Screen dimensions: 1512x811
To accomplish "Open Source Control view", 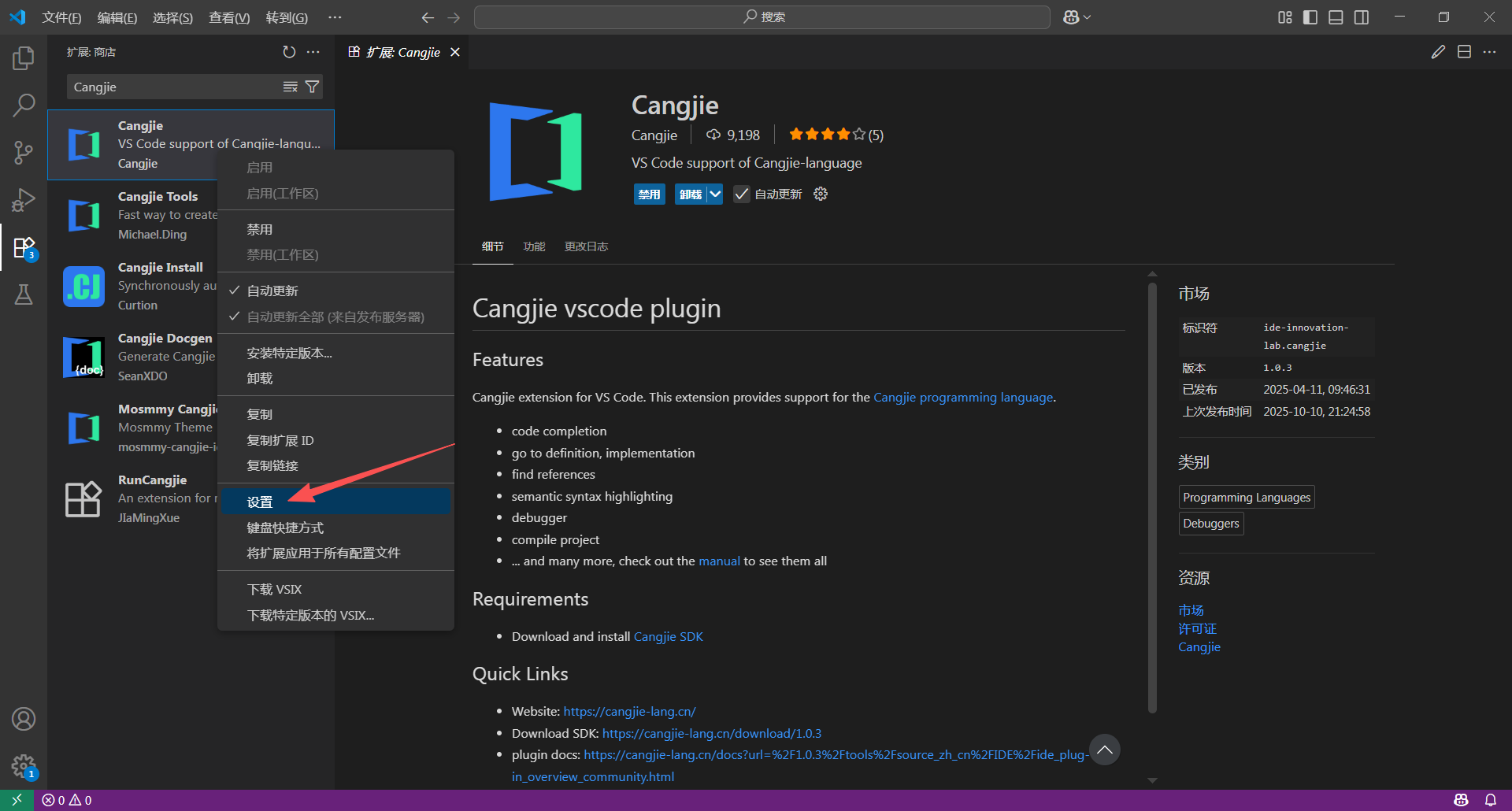I will click(24, 153).
